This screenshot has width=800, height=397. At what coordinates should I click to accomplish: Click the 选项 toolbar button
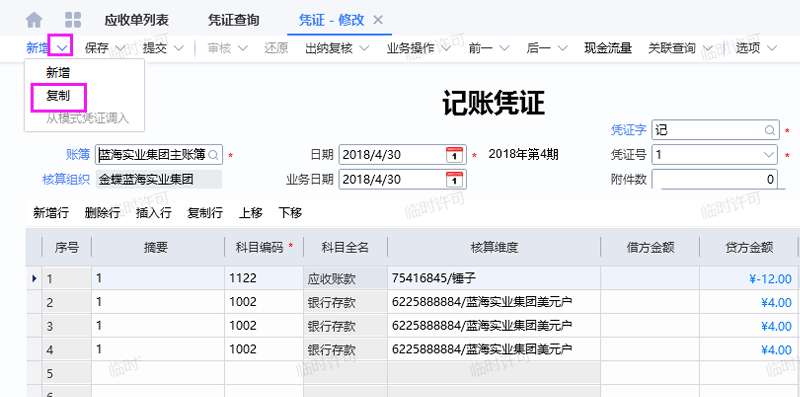pos(748,48)
